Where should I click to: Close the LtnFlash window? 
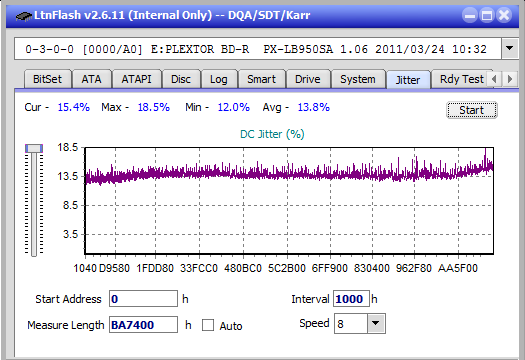(504, 15)
